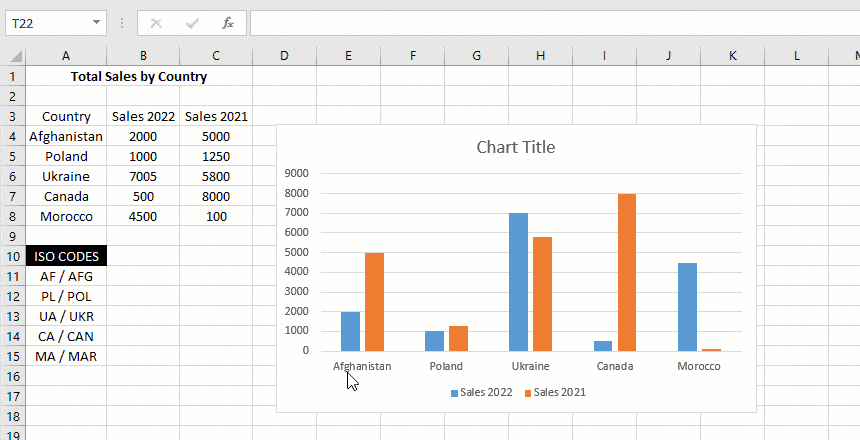Select the blue Ukraine 2022 bar
This screenshot has height=440, width=860.
coord(518,282)
